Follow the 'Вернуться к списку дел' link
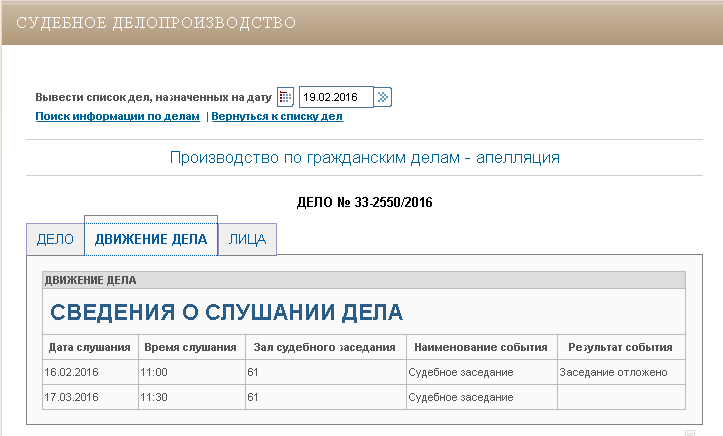723x436 pixels. click(x=277, y=116)
